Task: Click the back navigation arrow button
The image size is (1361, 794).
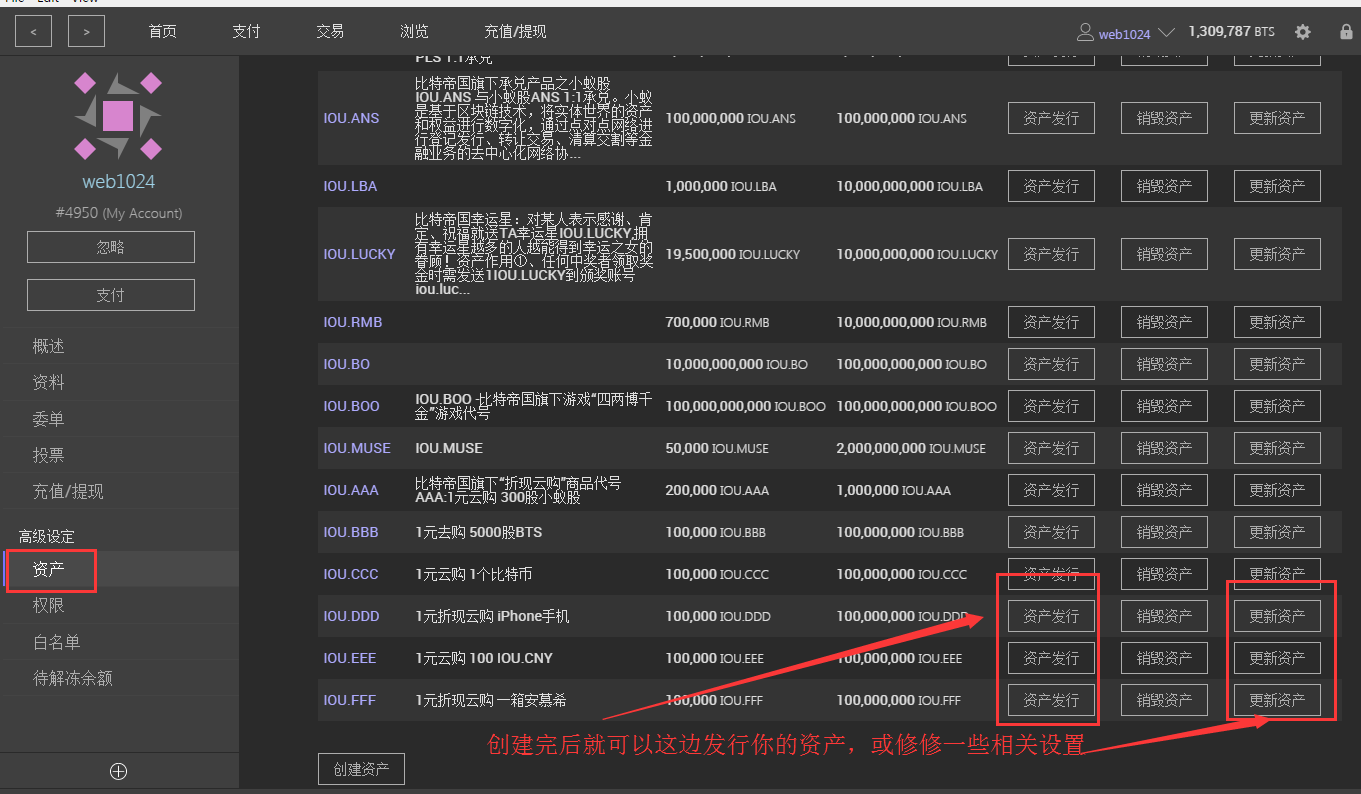Action: point(33,32)
